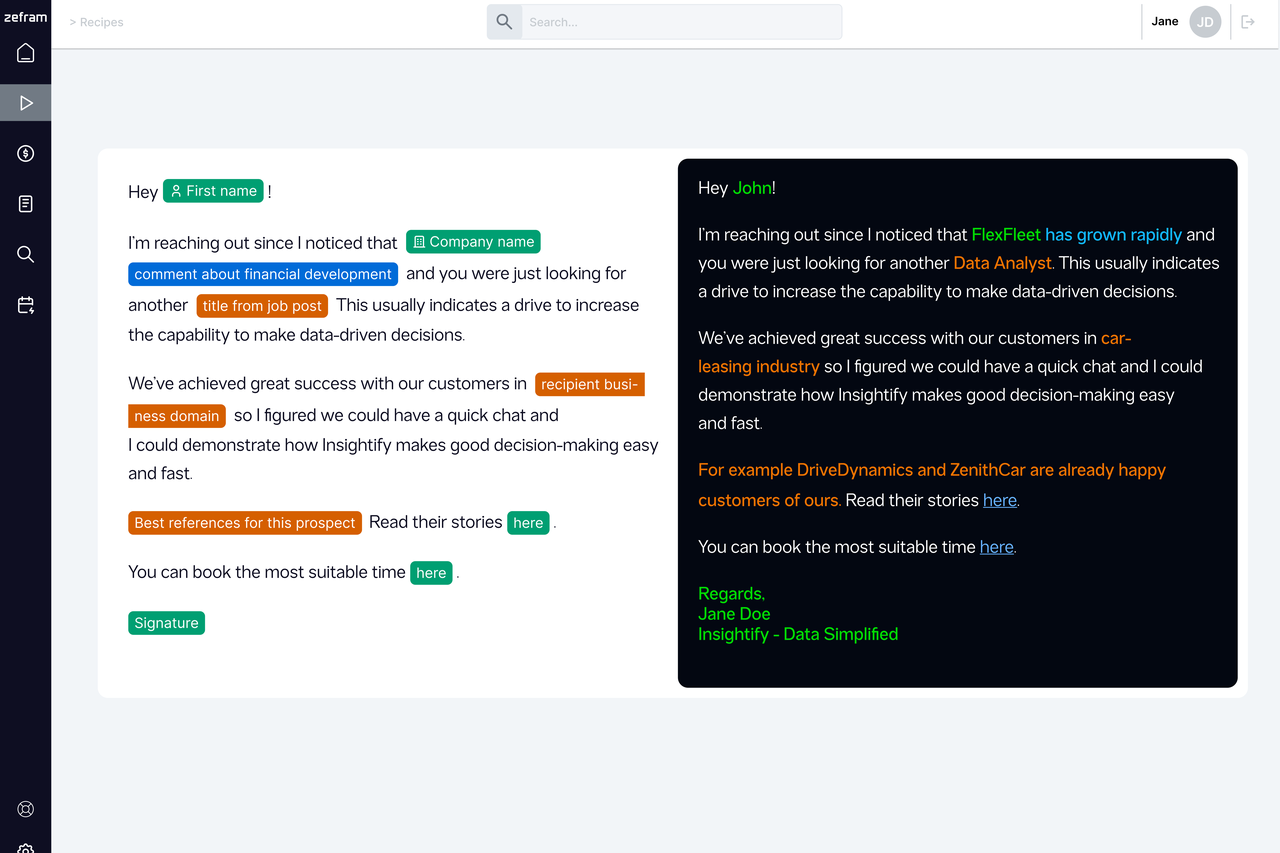Select comment about financial development tag
This screenshot has width=1280, height=853.
(x=263, y=274)
